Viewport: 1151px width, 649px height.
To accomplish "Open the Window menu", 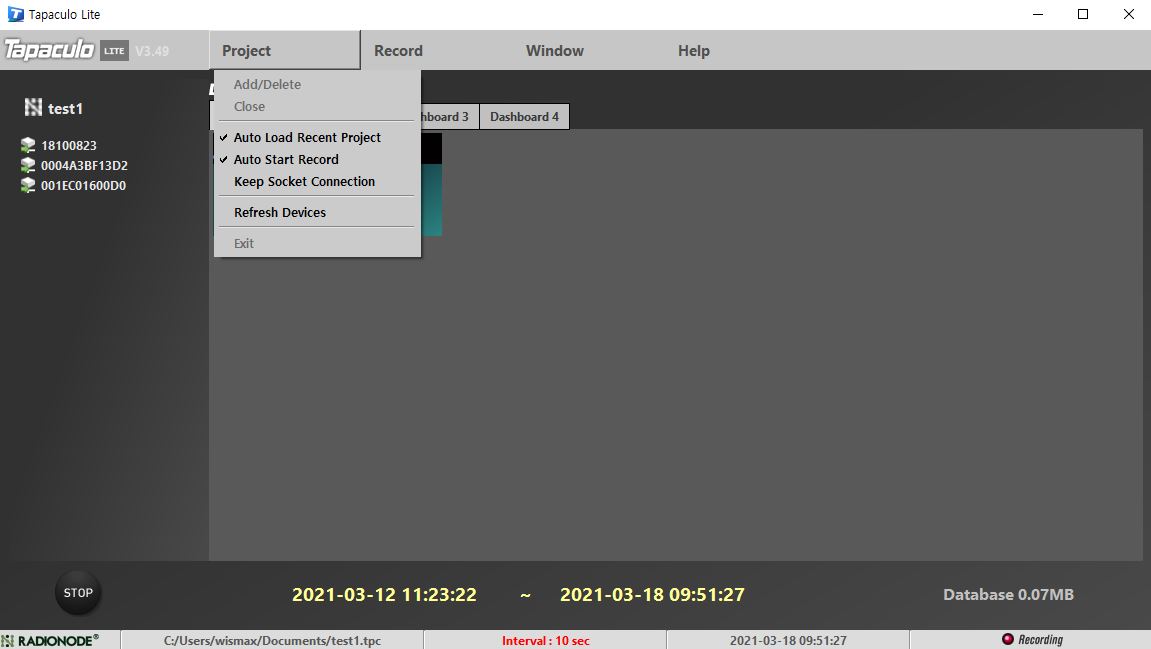I will 555,51.
